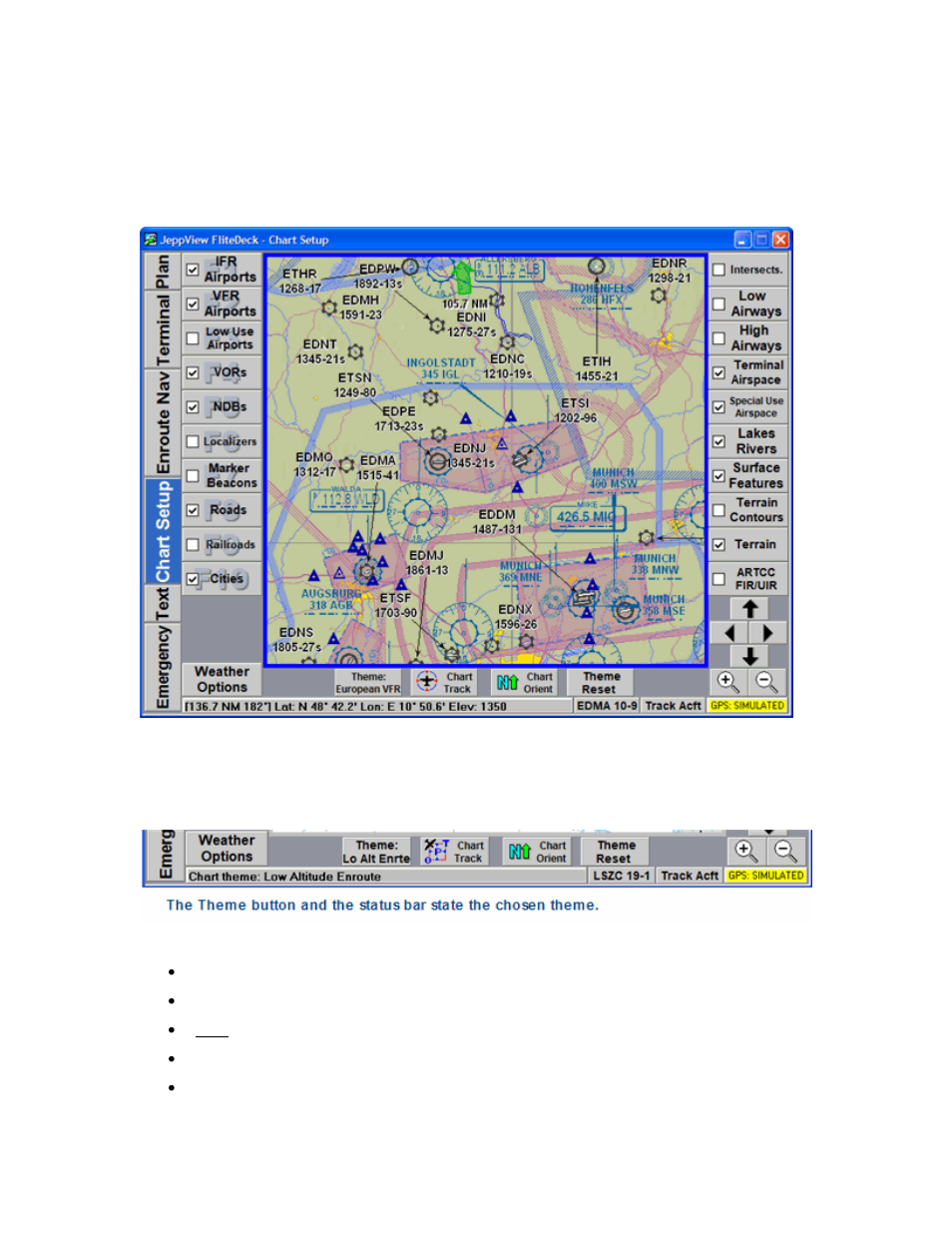Image resolution: width=952 pixels, height=1233 pixels.
Task: Pan the chart down with the down arrow
Action: [x=749, y=656]
